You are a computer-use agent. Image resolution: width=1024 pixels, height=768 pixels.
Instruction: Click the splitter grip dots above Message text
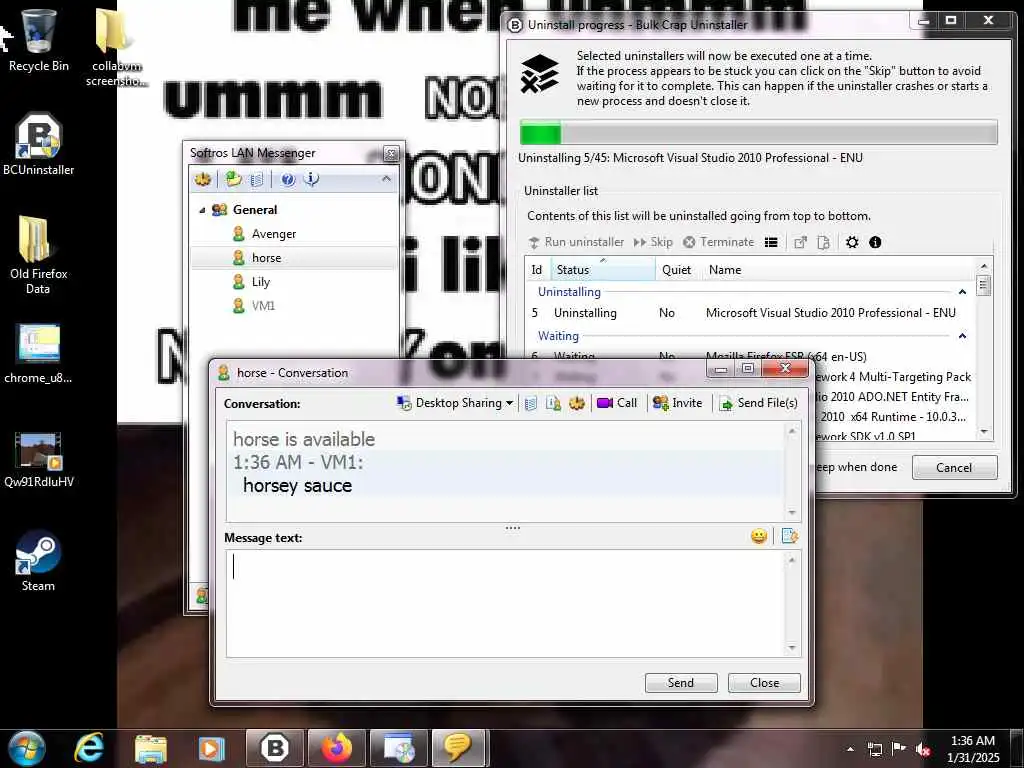513,528
